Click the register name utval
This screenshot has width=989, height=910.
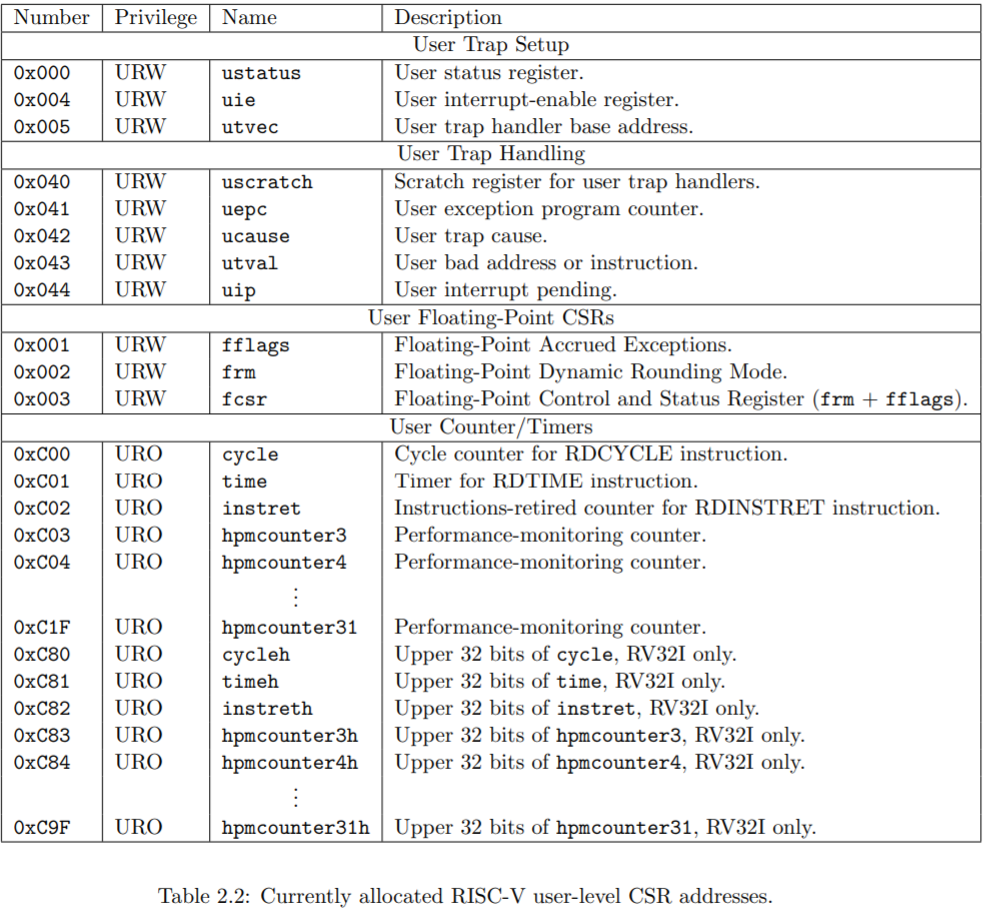[250, 264]
